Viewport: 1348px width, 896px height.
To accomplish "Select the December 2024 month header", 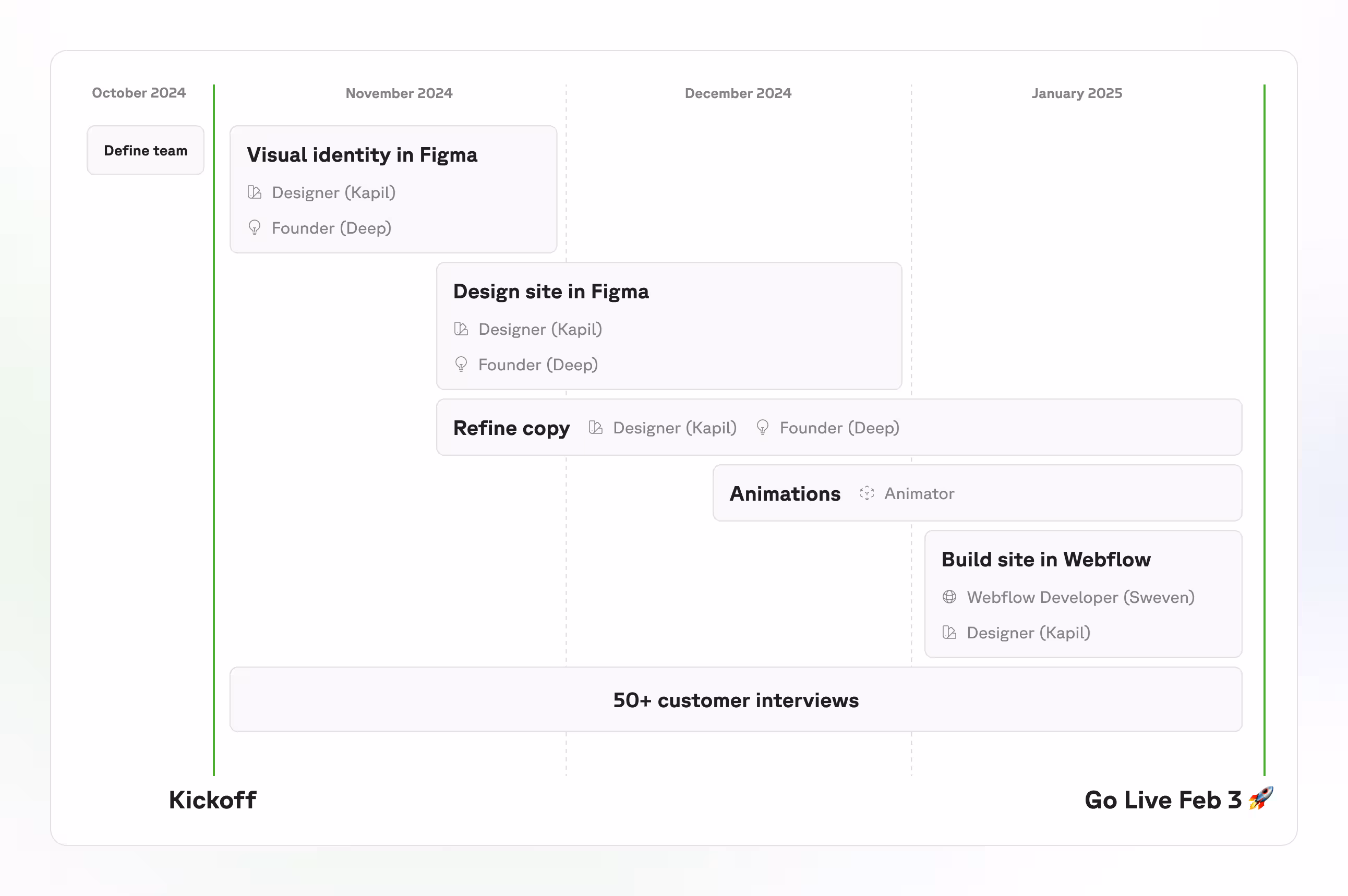I will point(738,93).
